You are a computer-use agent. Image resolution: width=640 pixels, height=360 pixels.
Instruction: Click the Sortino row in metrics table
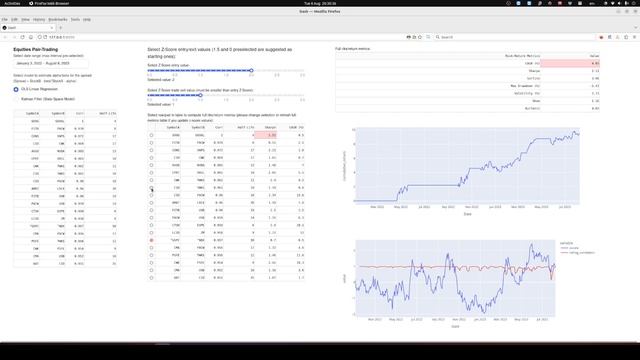point(467,78)
